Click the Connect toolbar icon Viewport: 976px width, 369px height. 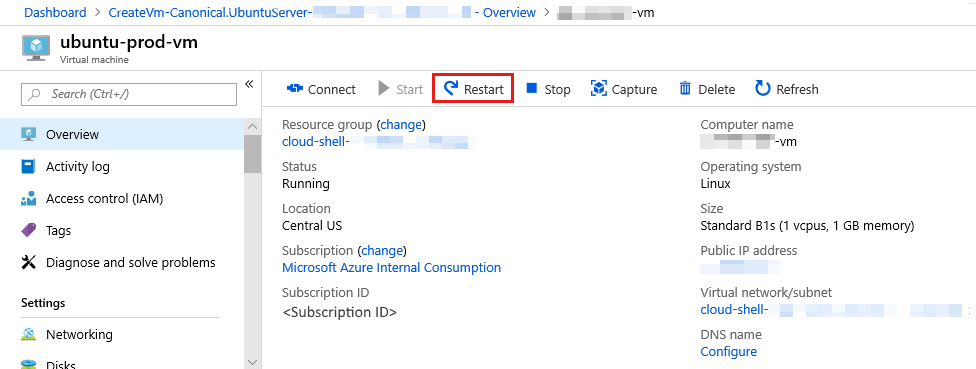coord(294,89)
